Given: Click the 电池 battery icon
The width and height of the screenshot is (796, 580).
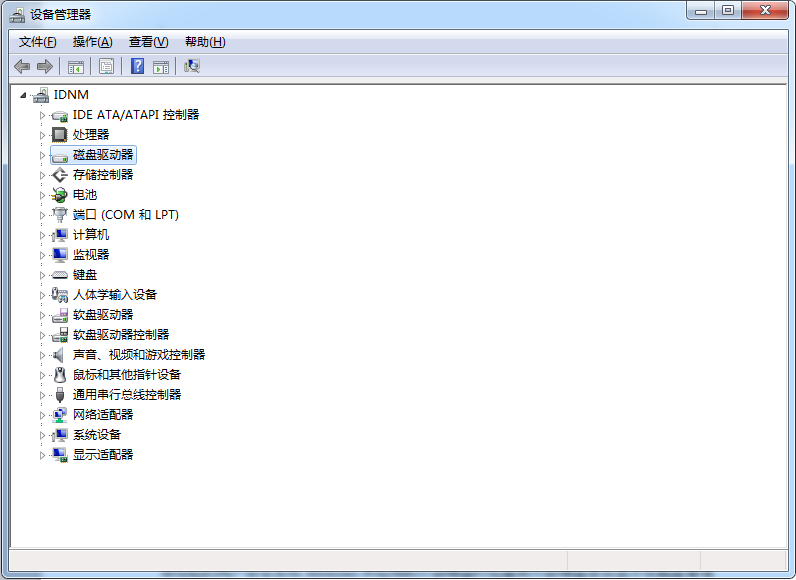Looking at the screenshot, I should tap(60, 195).
